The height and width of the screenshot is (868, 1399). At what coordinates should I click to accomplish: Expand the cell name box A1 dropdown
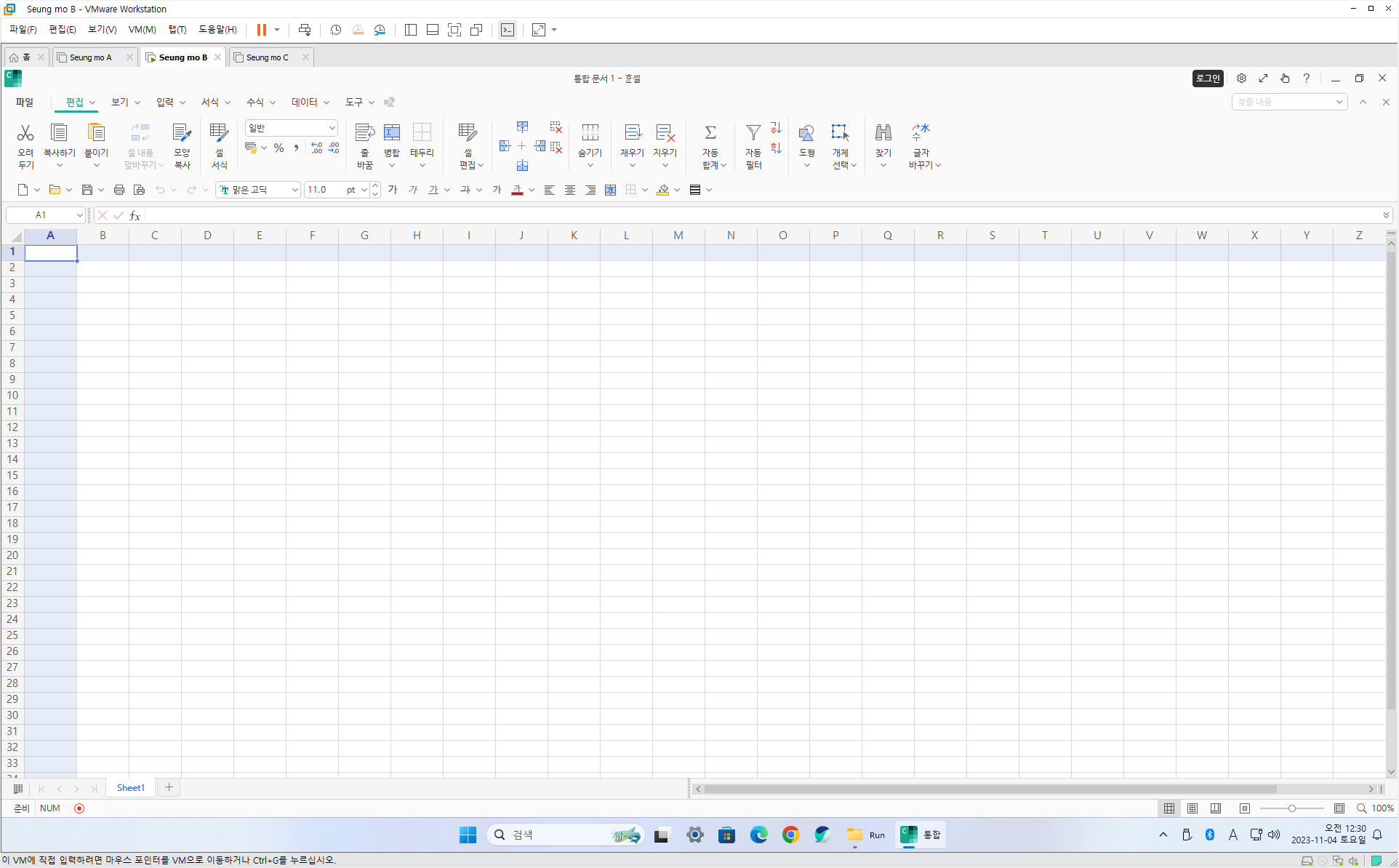[x=79, y=215]
